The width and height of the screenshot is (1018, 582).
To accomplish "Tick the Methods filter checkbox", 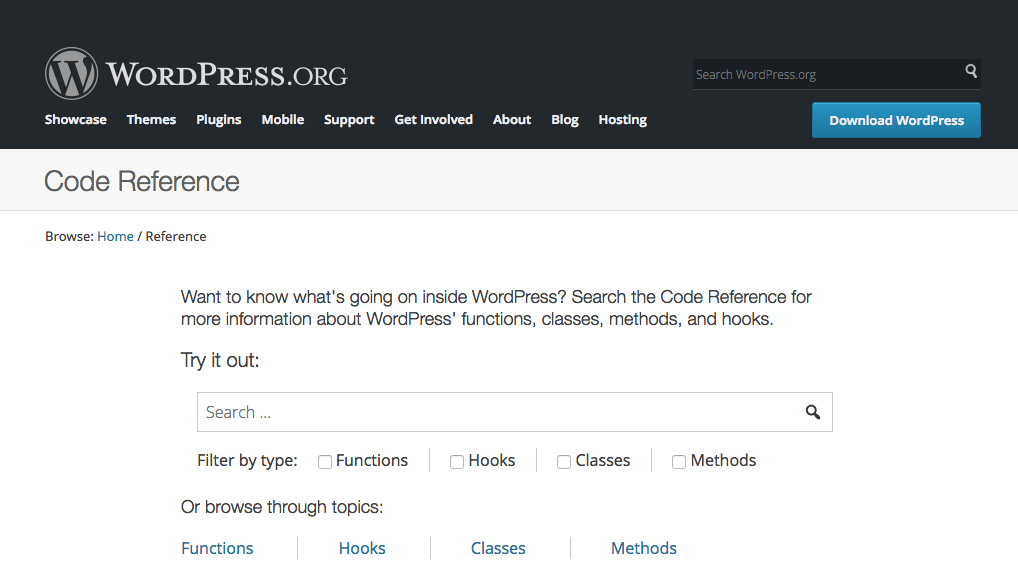I will [x=679, y=462].
